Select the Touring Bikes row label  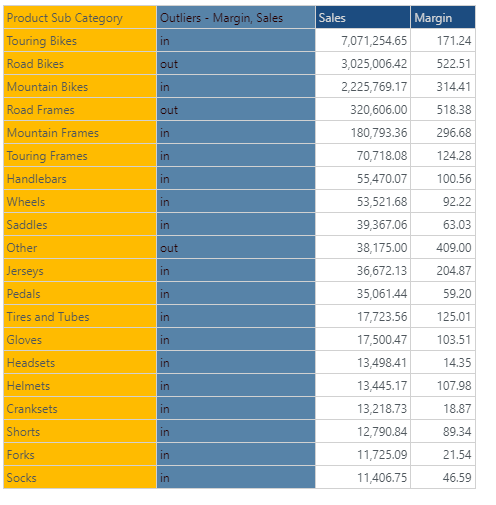tap(80, 40)
